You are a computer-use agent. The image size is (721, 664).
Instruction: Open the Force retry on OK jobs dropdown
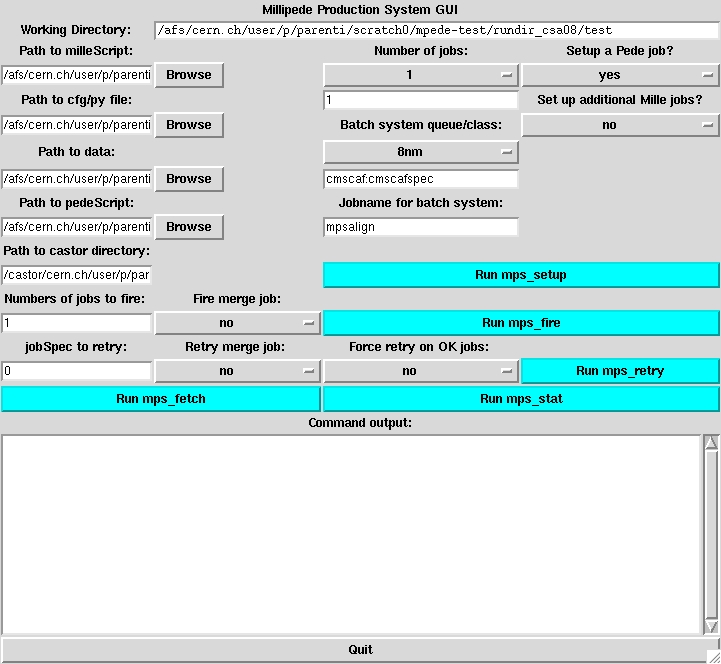coord(421,371)
